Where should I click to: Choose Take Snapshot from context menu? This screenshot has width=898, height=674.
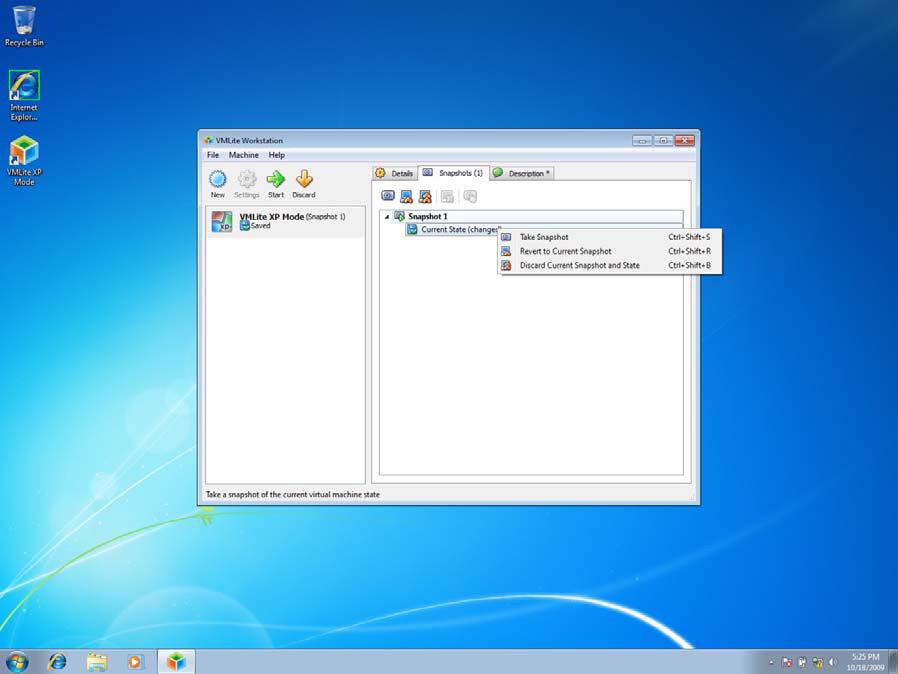(609, 237)
